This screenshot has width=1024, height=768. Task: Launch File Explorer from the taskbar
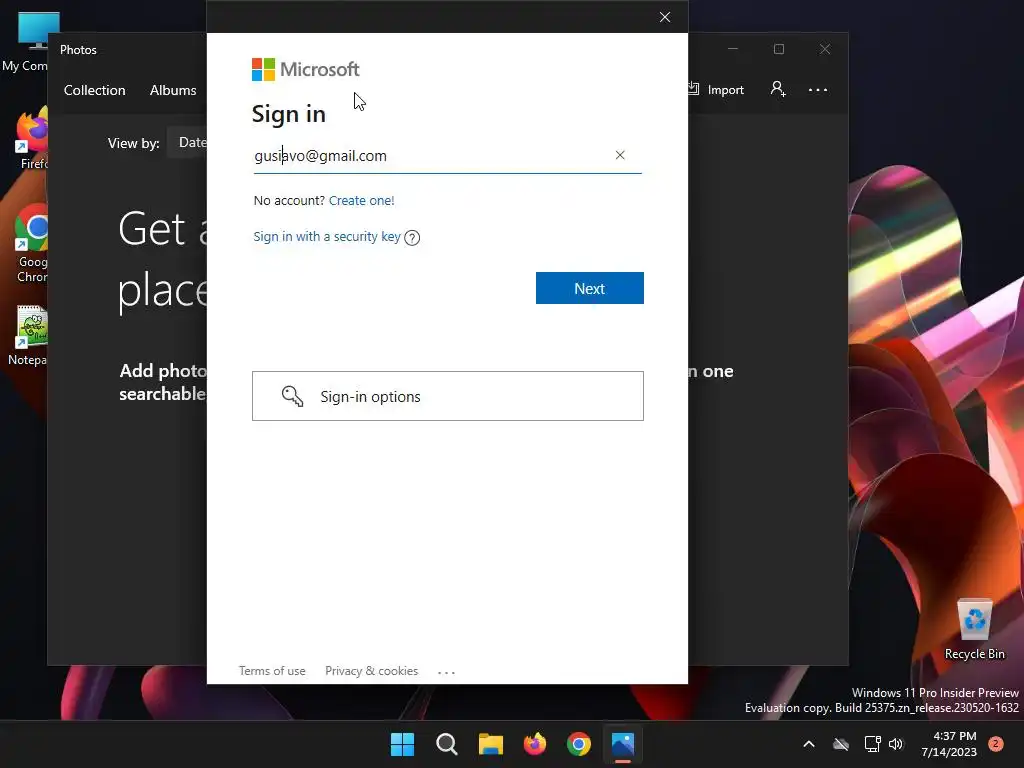(x=490, y=744)
